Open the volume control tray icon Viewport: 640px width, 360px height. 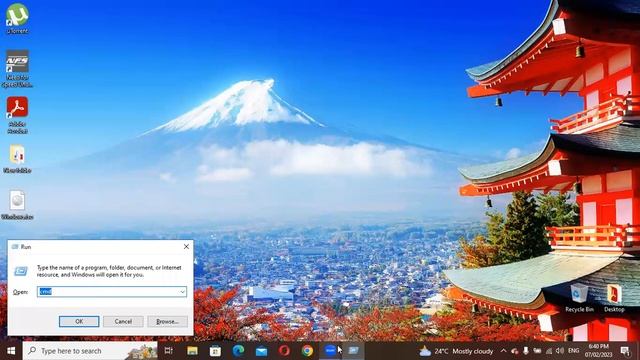click(x=560, y=351)
